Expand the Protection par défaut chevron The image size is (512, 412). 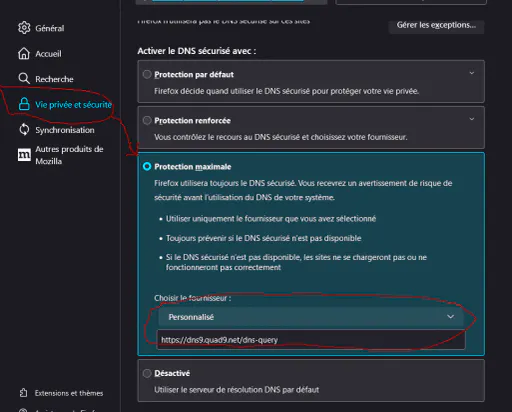pyautogui.click(x=472, y=73)
